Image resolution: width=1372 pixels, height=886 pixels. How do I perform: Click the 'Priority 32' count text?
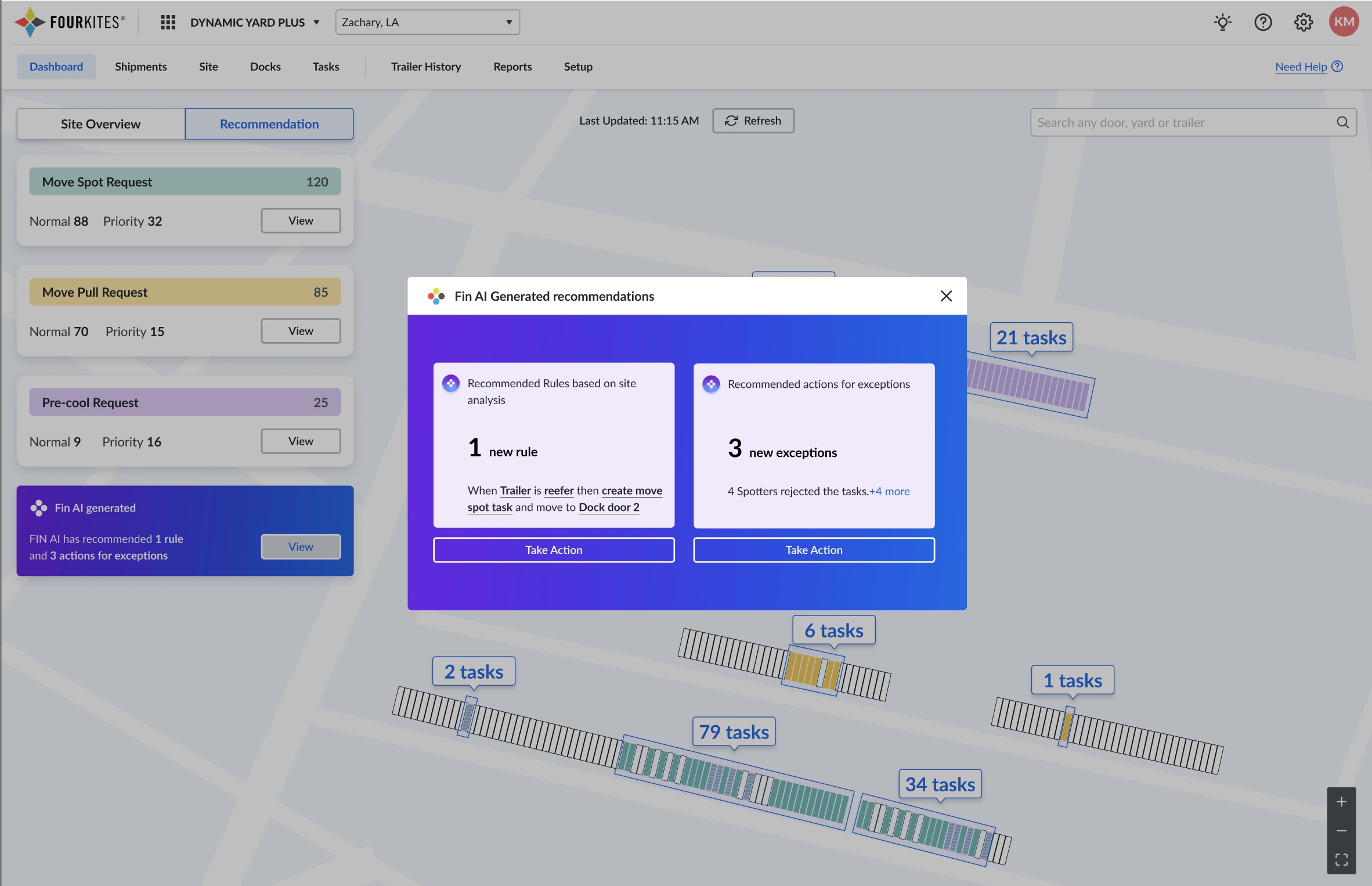point(132,221)
